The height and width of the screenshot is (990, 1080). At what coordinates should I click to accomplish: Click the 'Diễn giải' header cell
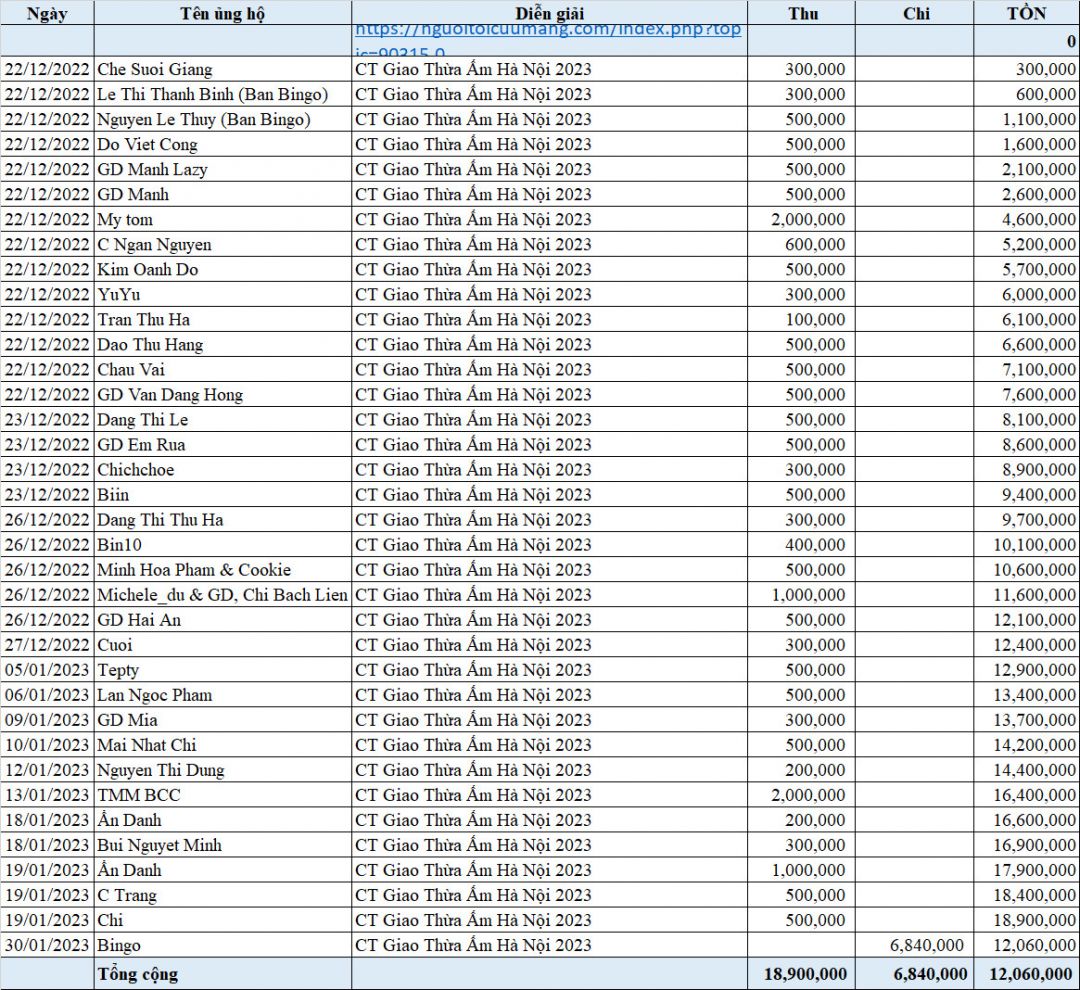[x=550, y=13]
